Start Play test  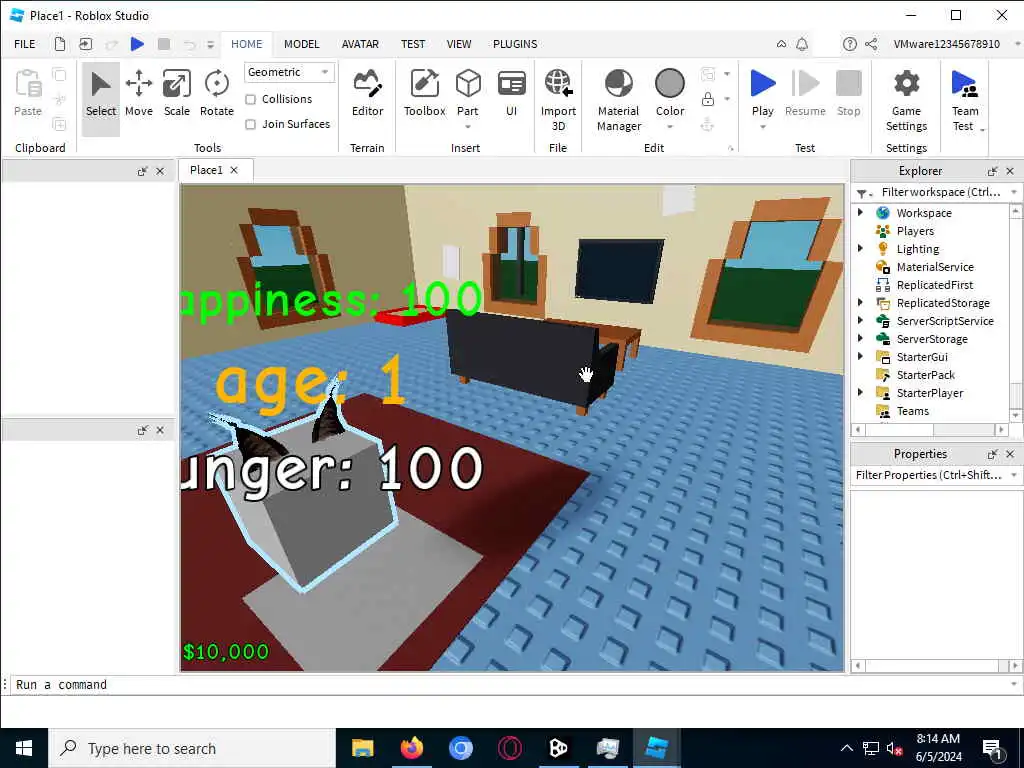[x=762, y=93]
